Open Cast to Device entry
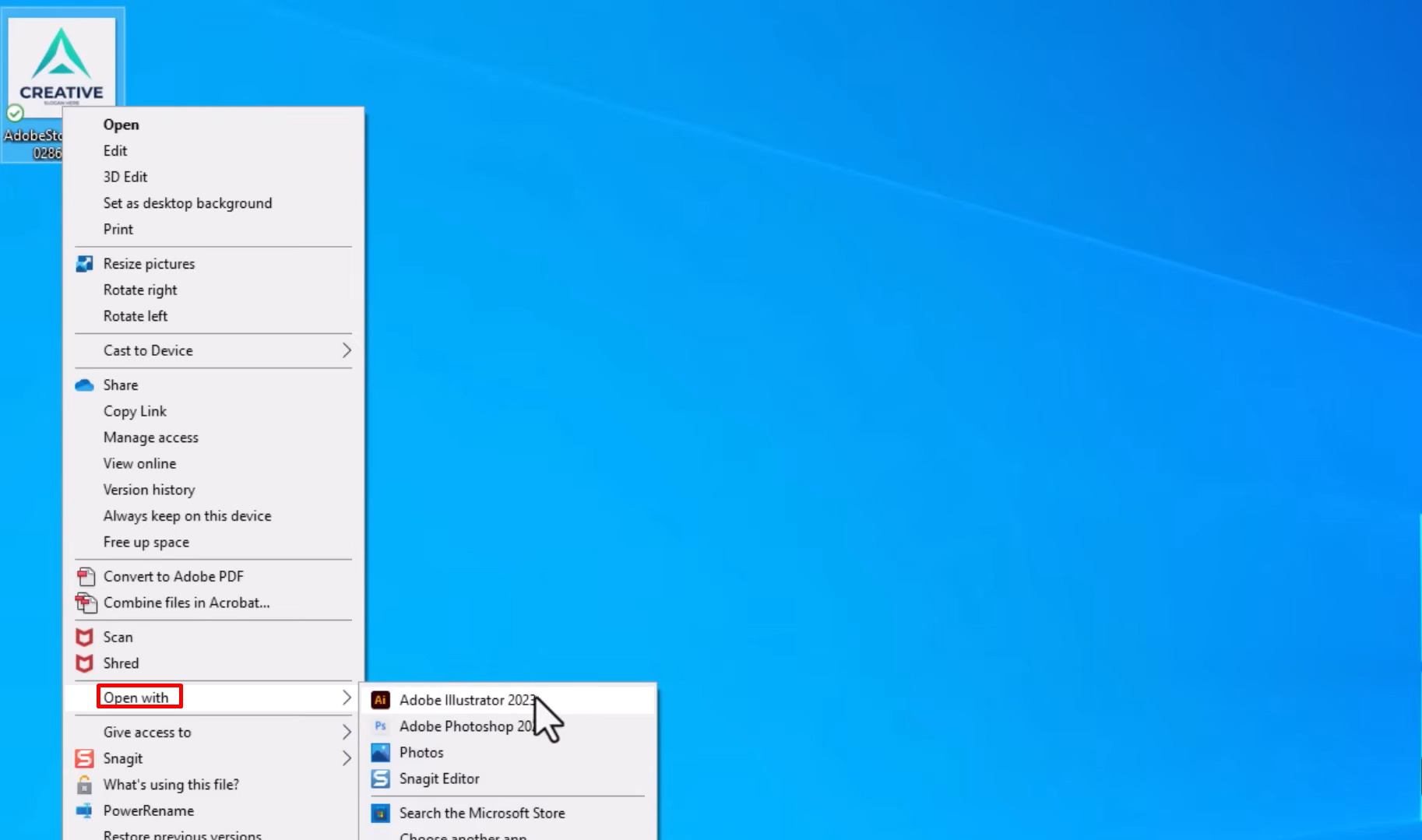This screenshot has height=840, width=1422. pyautogui.click(x=148, y=351)
